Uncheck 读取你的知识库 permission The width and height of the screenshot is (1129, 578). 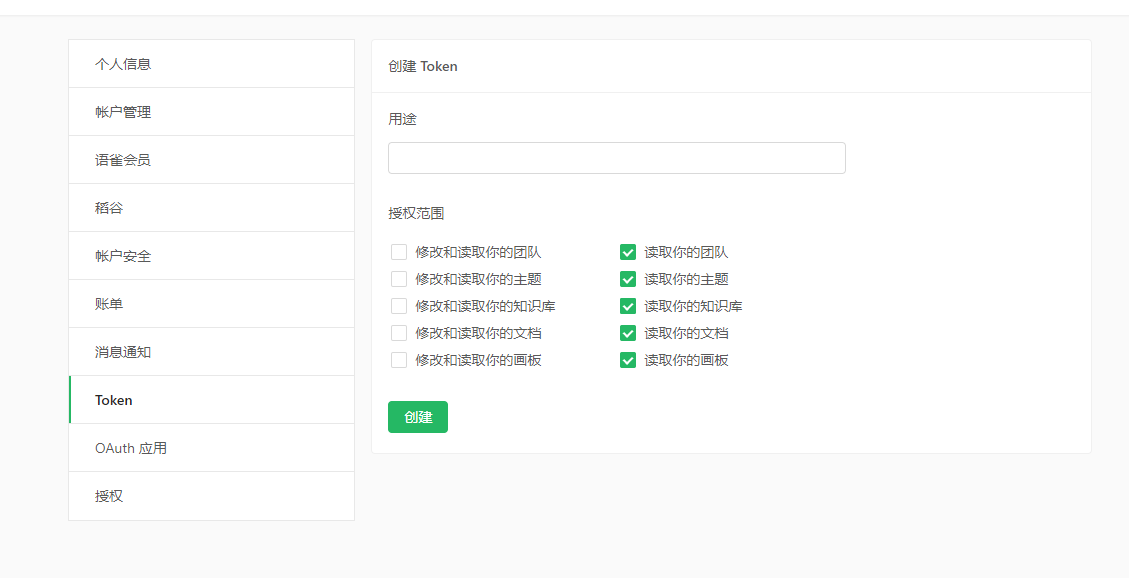pos(628,306)
